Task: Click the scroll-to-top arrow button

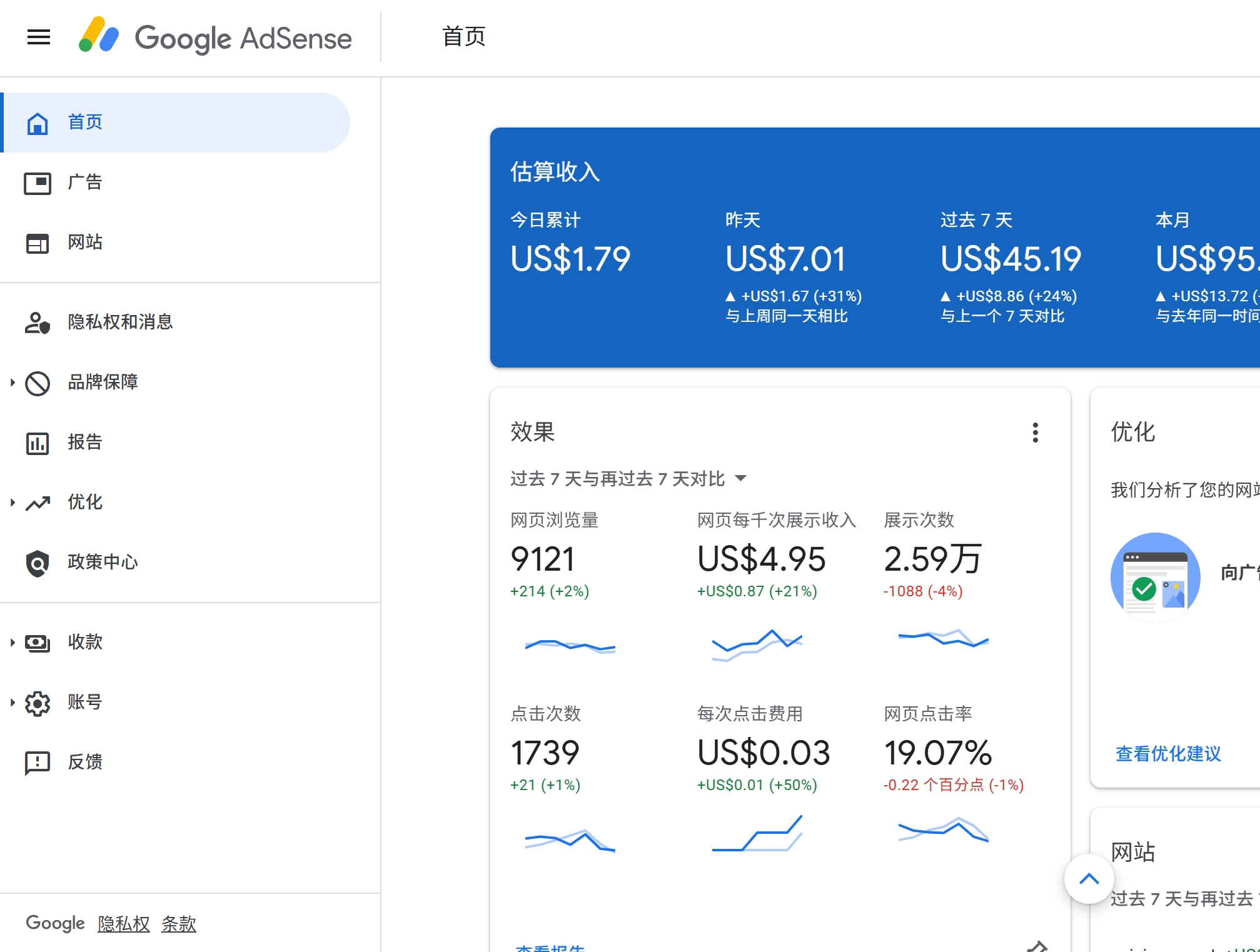Action: [1089, 879]
